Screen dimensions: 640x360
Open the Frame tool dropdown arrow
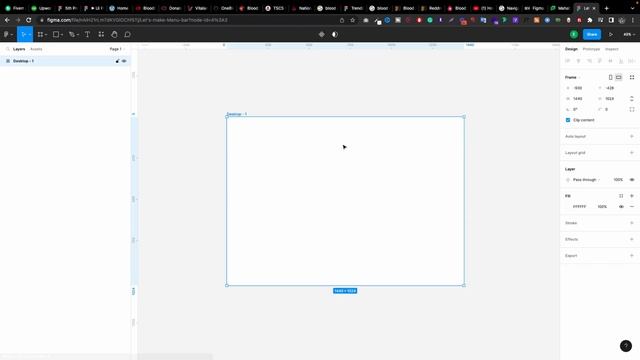point(46,35)
